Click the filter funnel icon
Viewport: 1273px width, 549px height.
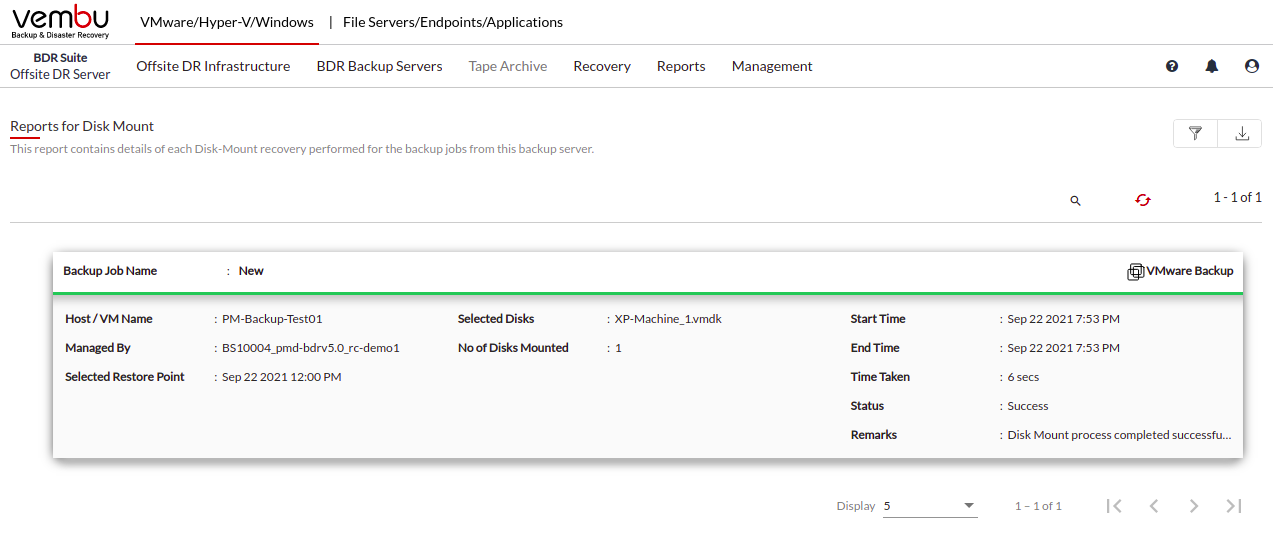coord(1195,133)
